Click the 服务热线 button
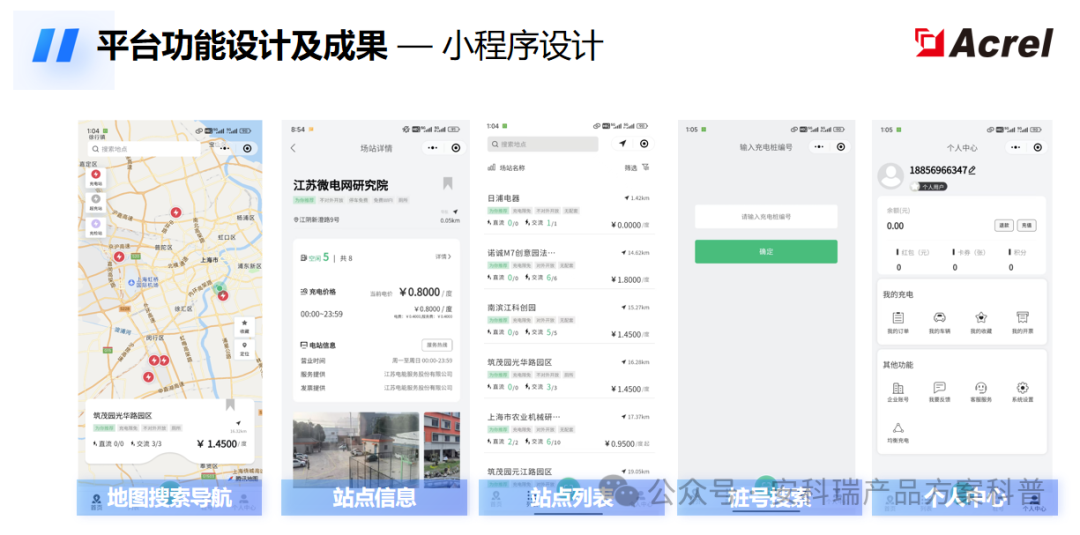This screenshot has width=1080, height=535. [437, 346]
